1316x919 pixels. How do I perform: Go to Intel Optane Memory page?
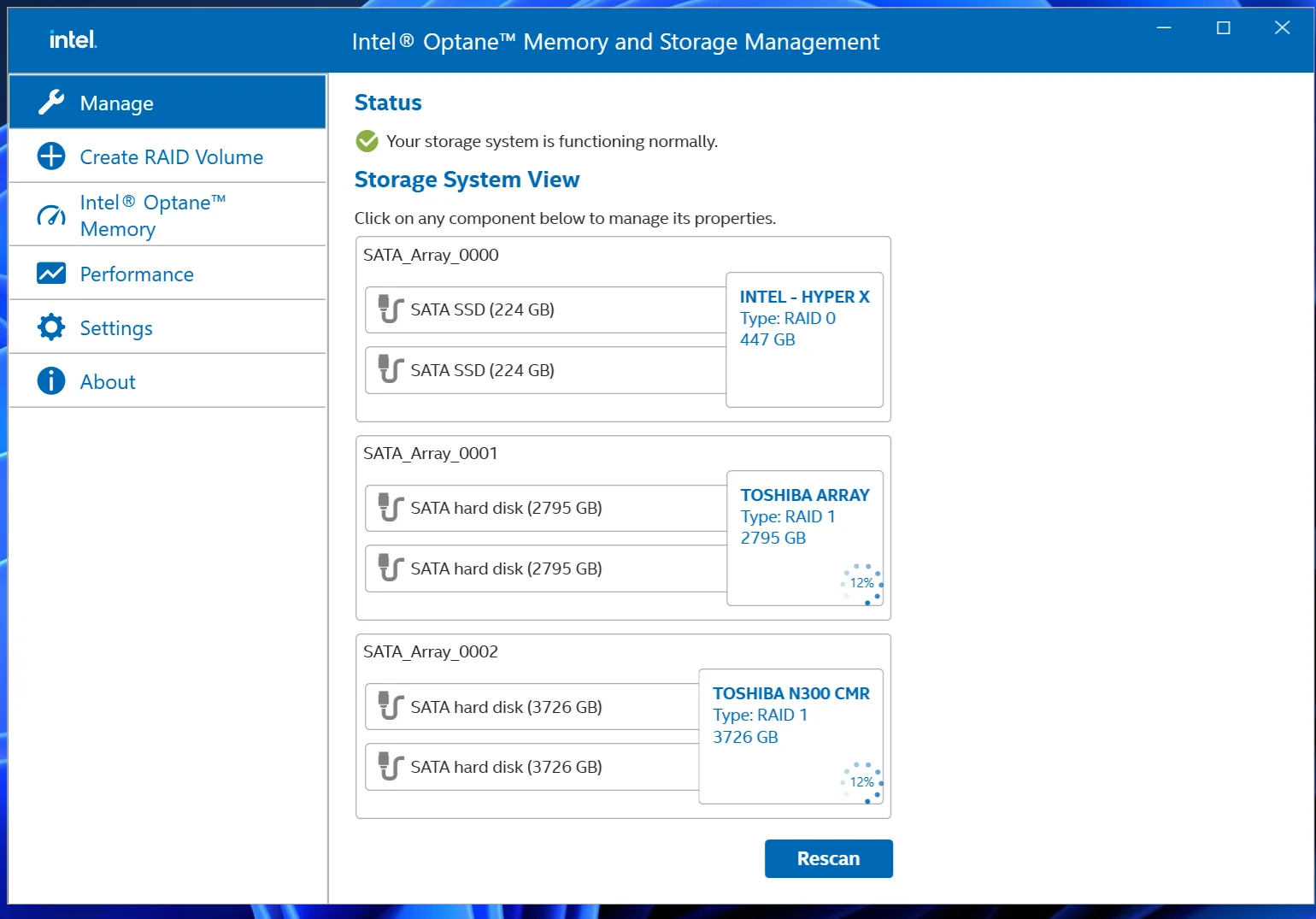pyautogui.click(x=167, y=215)
